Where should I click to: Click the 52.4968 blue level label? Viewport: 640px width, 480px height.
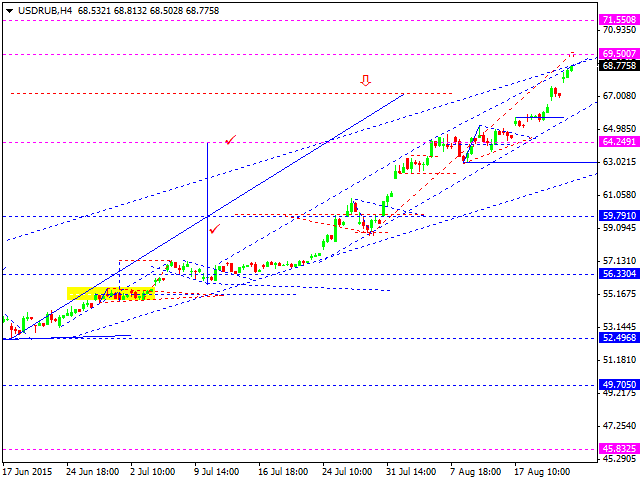pos(619,338)
